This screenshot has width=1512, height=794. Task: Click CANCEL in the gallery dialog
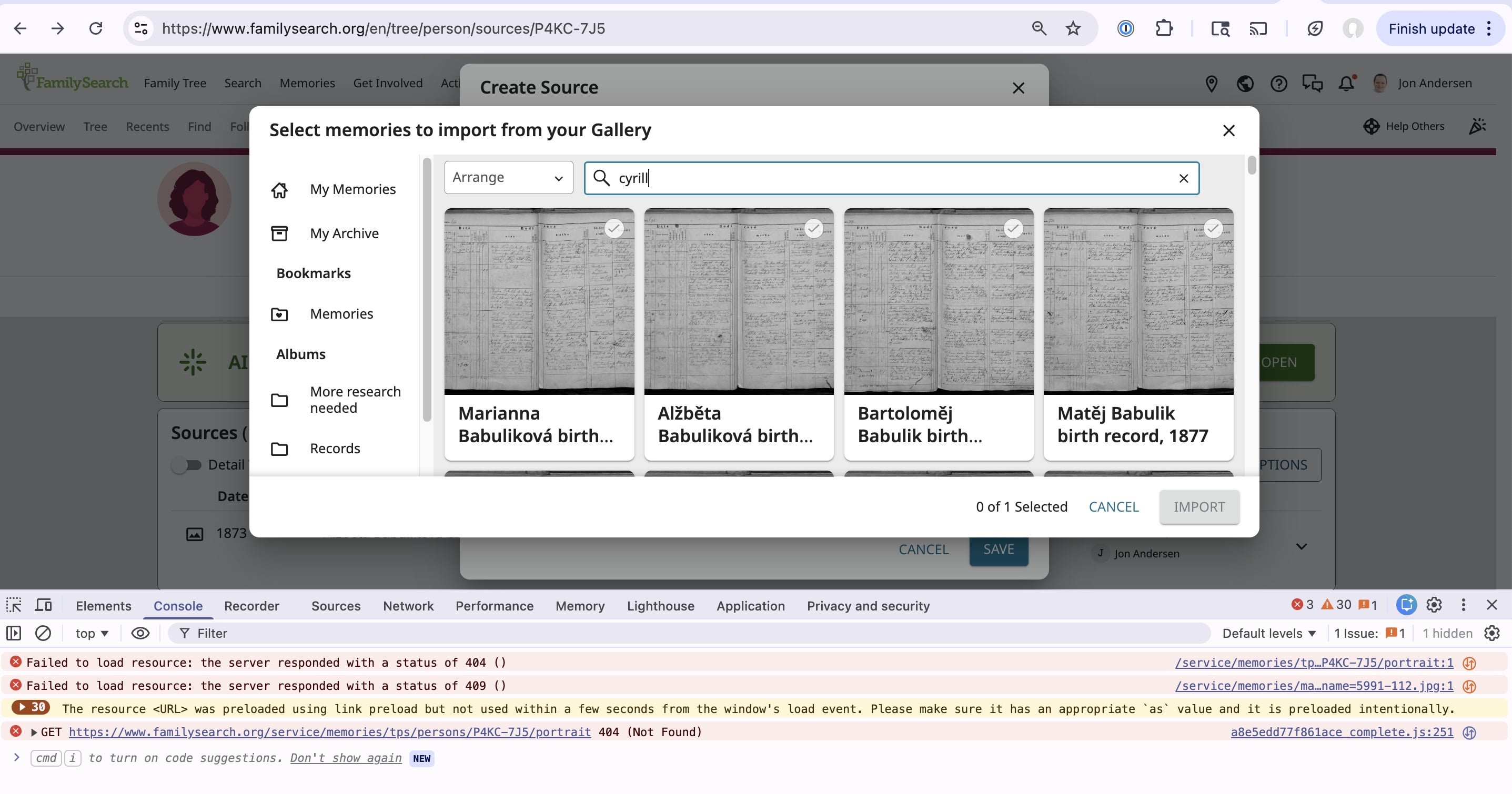(x=1113, y=507)
